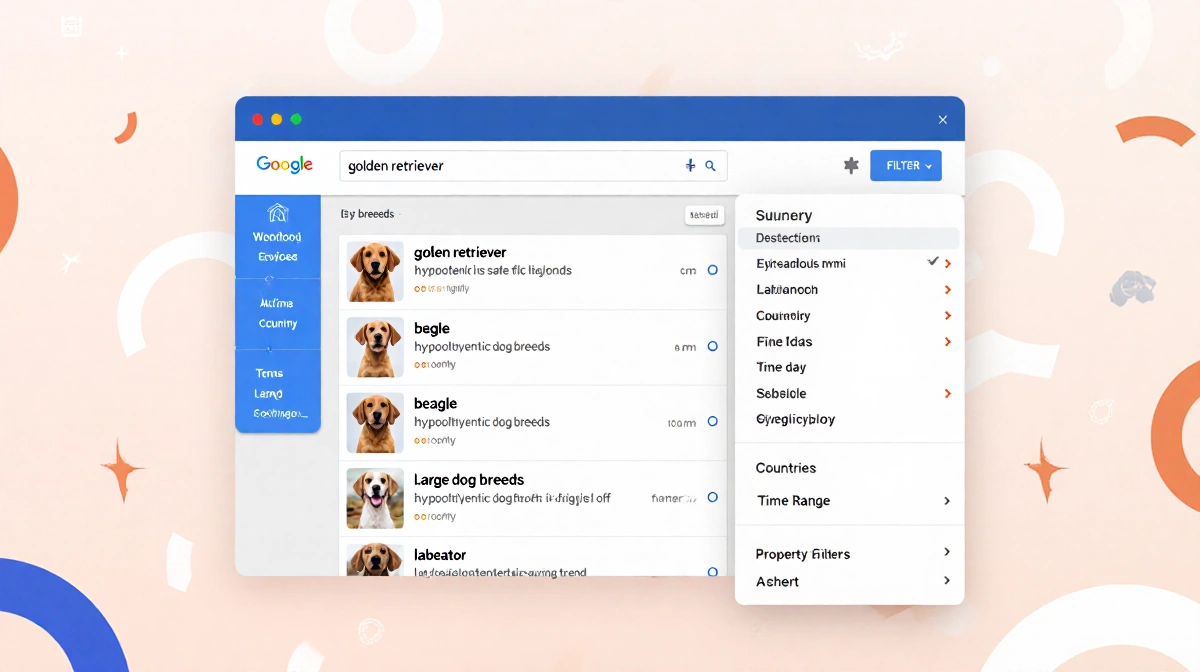Expand the Country filter chevron
The height and width of the screenshot is (672, 1200).
point(946,315)
